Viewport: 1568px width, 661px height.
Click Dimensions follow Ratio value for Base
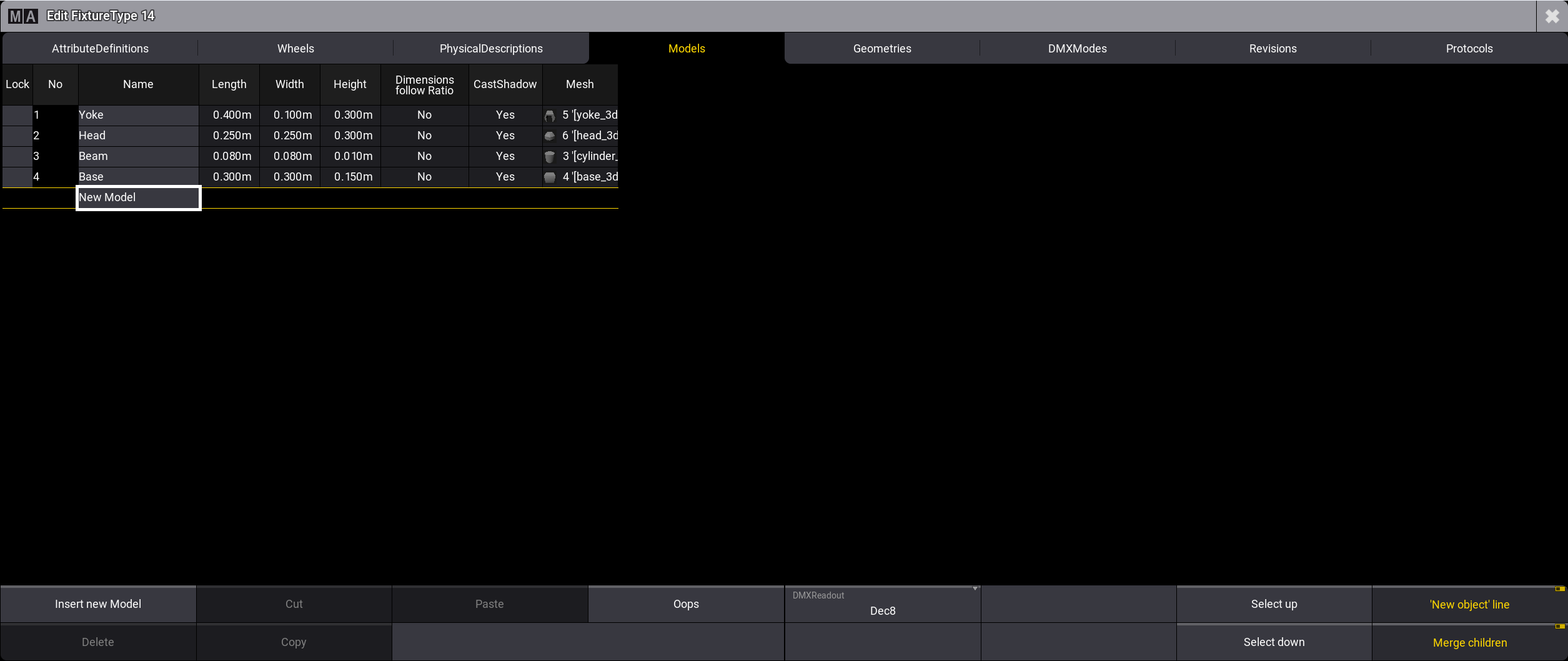point(424,177)
